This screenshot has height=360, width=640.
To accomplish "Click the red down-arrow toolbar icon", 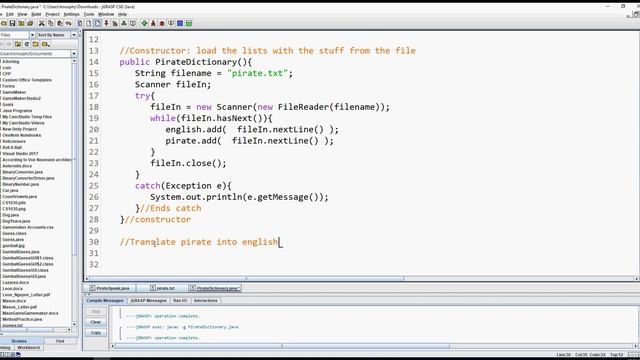I will [x=106, y=23].
